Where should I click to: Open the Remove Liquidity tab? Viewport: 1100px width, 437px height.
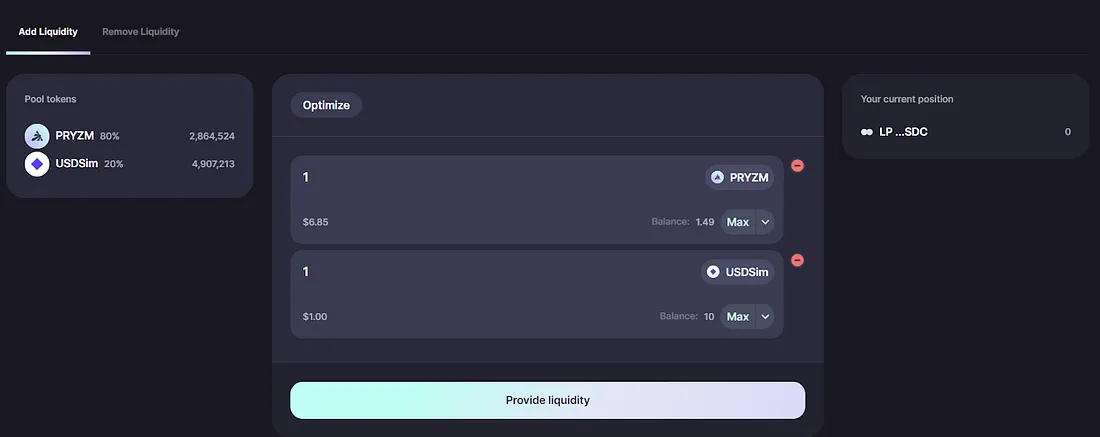click(x=141, y=32)
